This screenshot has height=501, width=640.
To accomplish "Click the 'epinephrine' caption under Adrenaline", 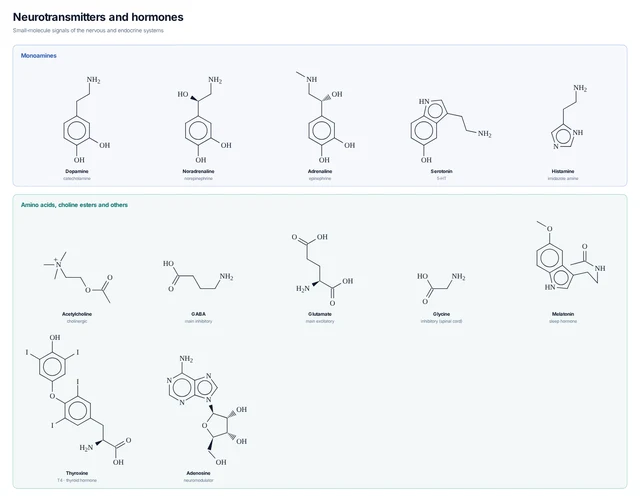I will (x=320, y=179).
